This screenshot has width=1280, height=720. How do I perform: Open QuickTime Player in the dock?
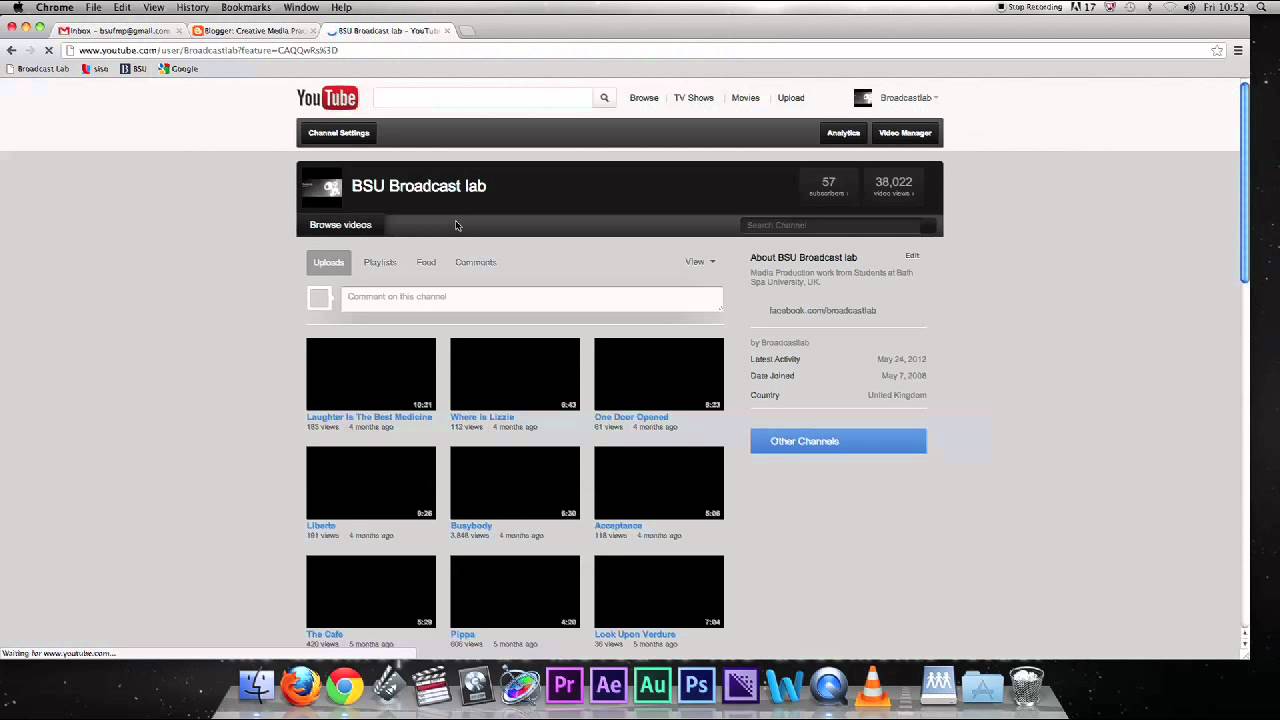click(x=829, y=686)
